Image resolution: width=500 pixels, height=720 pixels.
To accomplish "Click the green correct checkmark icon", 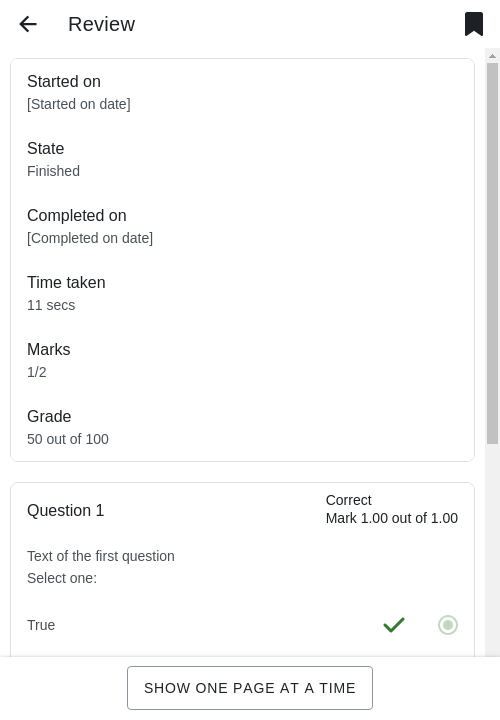I will tap(394, 625).
